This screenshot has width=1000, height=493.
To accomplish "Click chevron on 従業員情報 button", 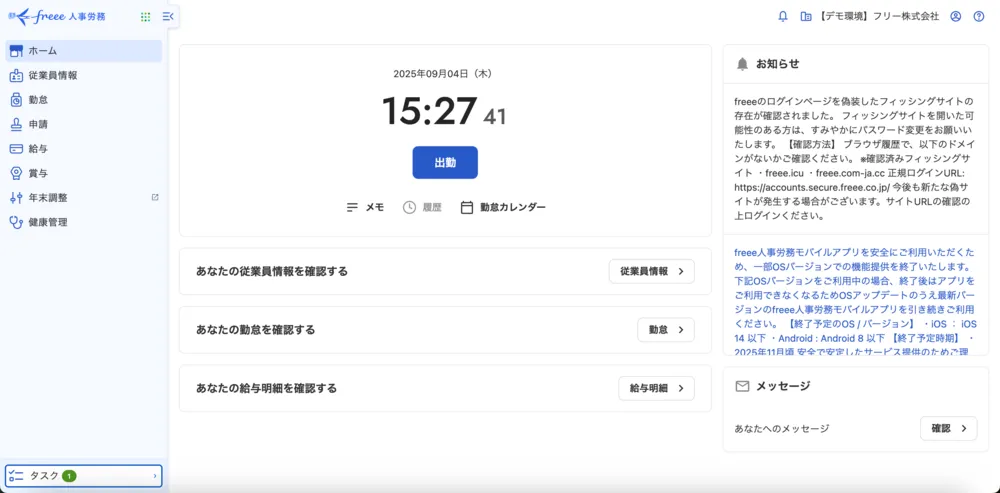I will (680, 272).
